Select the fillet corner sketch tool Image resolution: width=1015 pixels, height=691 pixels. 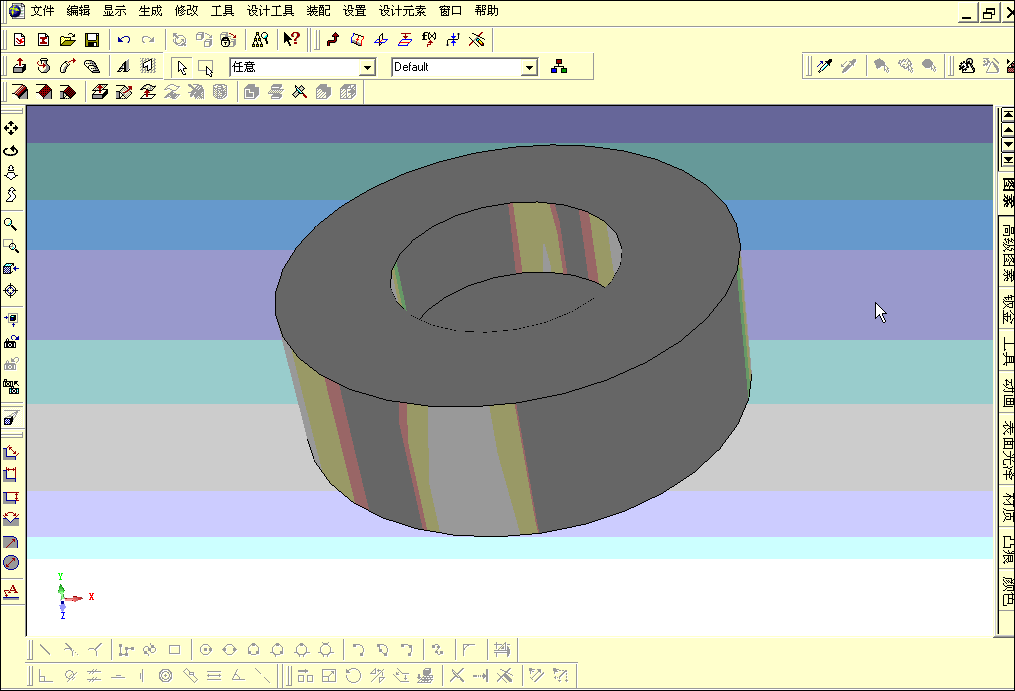(469, 650)
